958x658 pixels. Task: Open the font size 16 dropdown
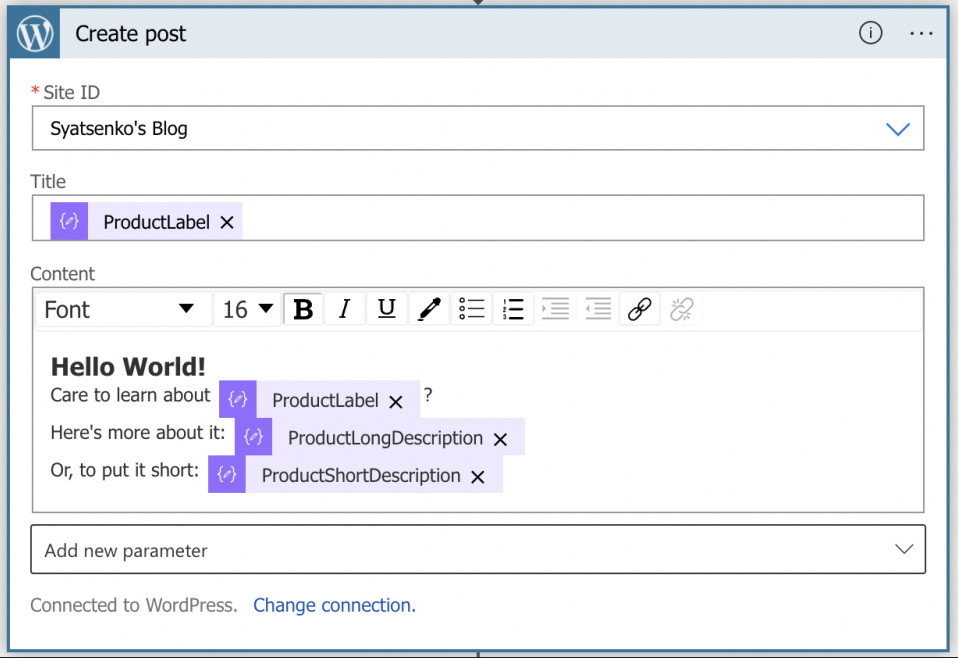[x=247, y=309]
